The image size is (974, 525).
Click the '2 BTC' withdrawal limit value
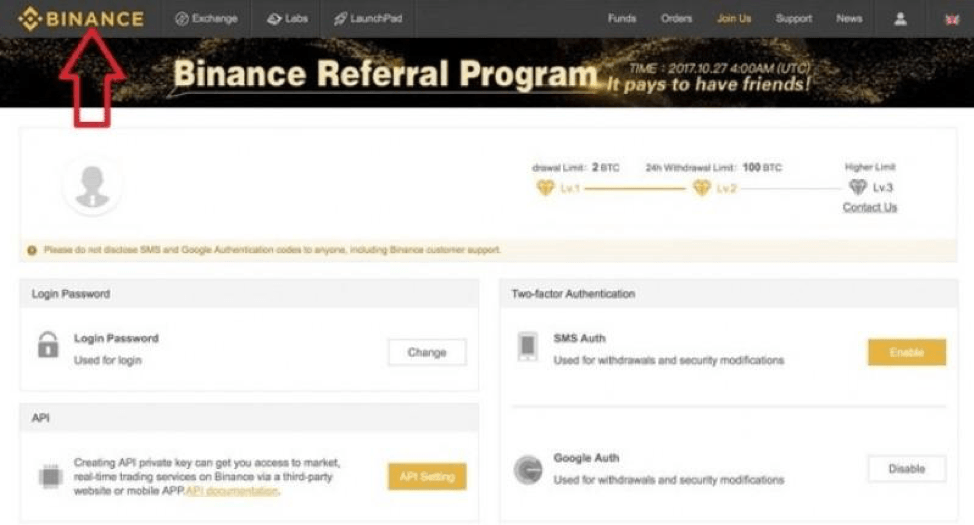(x=606, y=168)
